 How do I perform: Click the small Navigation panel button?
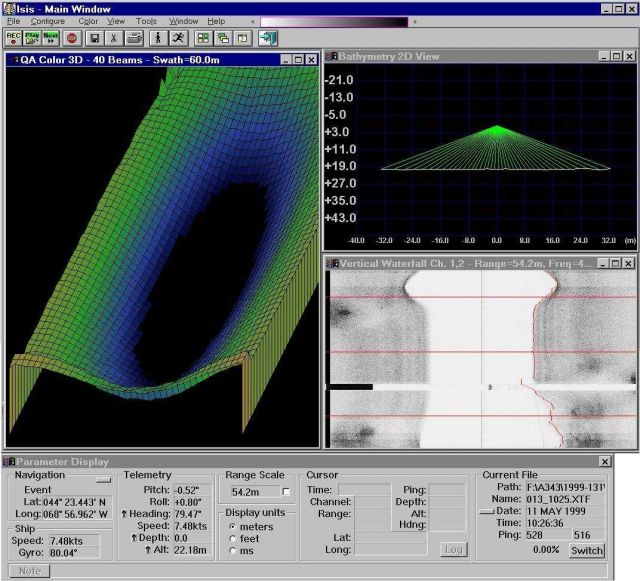(x=103, y=480)
